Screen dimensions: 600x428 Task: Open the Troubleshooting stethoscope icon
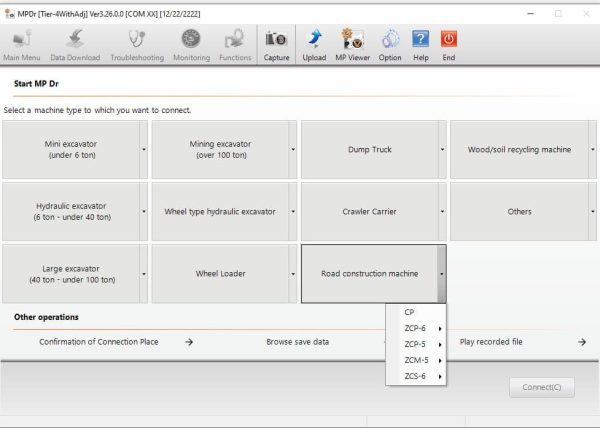tap(137, 45)
